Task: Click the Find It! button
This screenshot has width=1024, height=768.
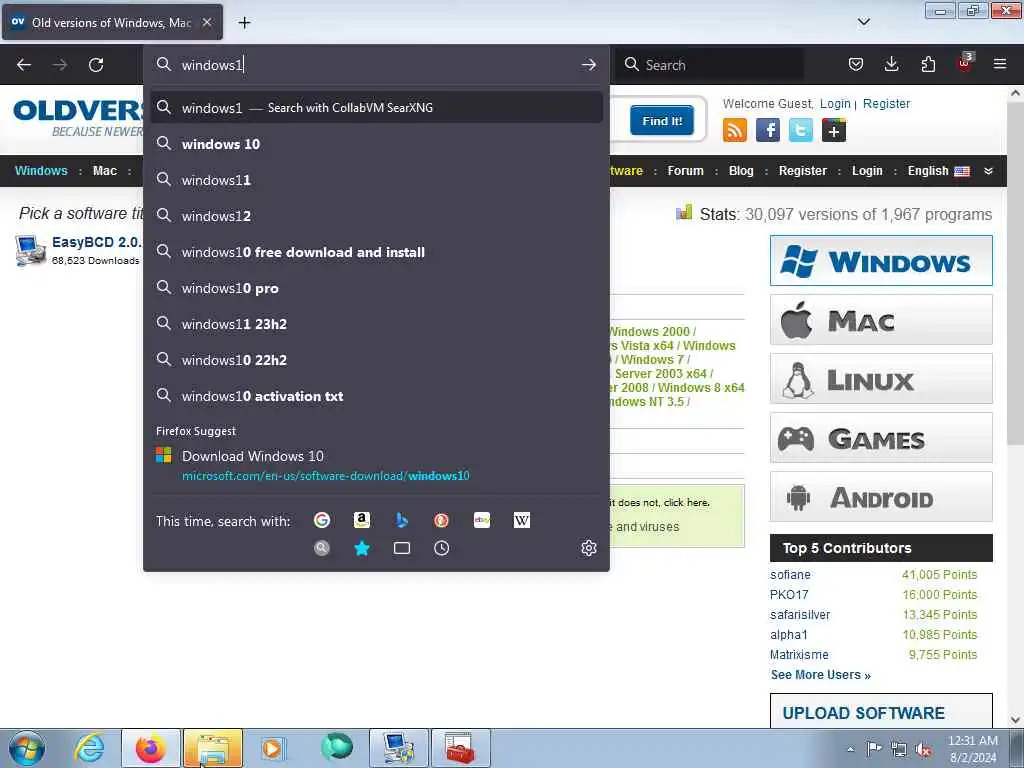Action: (x=662, y=121)
